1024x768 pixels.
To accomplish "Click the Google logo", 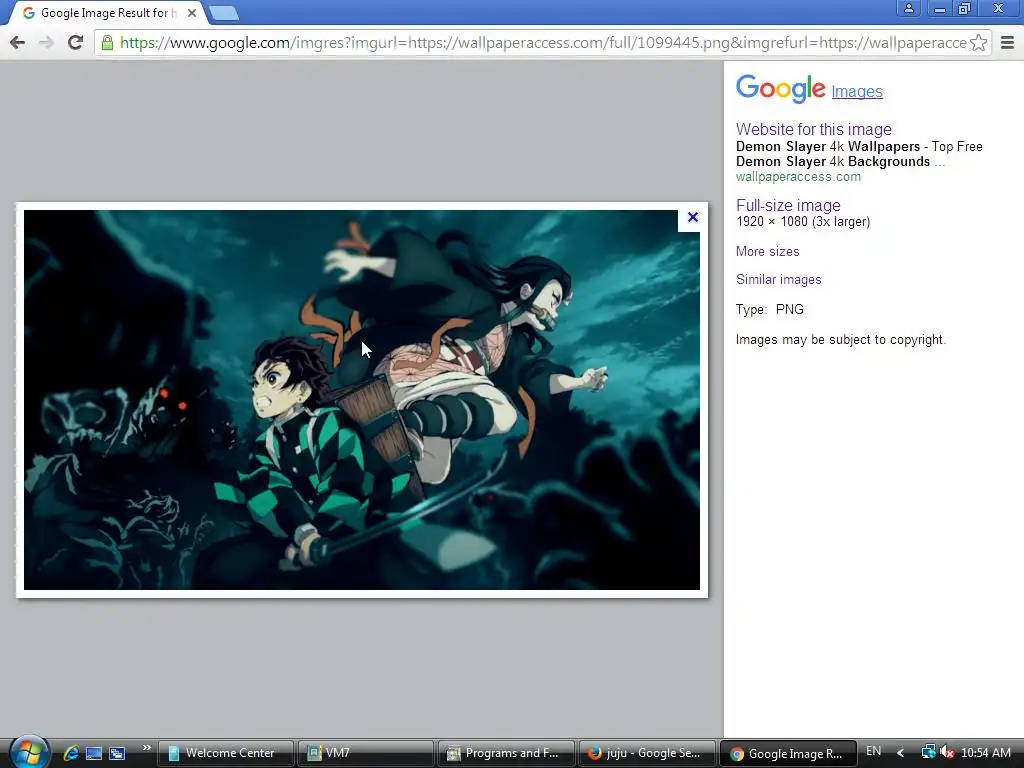I will (x=780, y=88).
